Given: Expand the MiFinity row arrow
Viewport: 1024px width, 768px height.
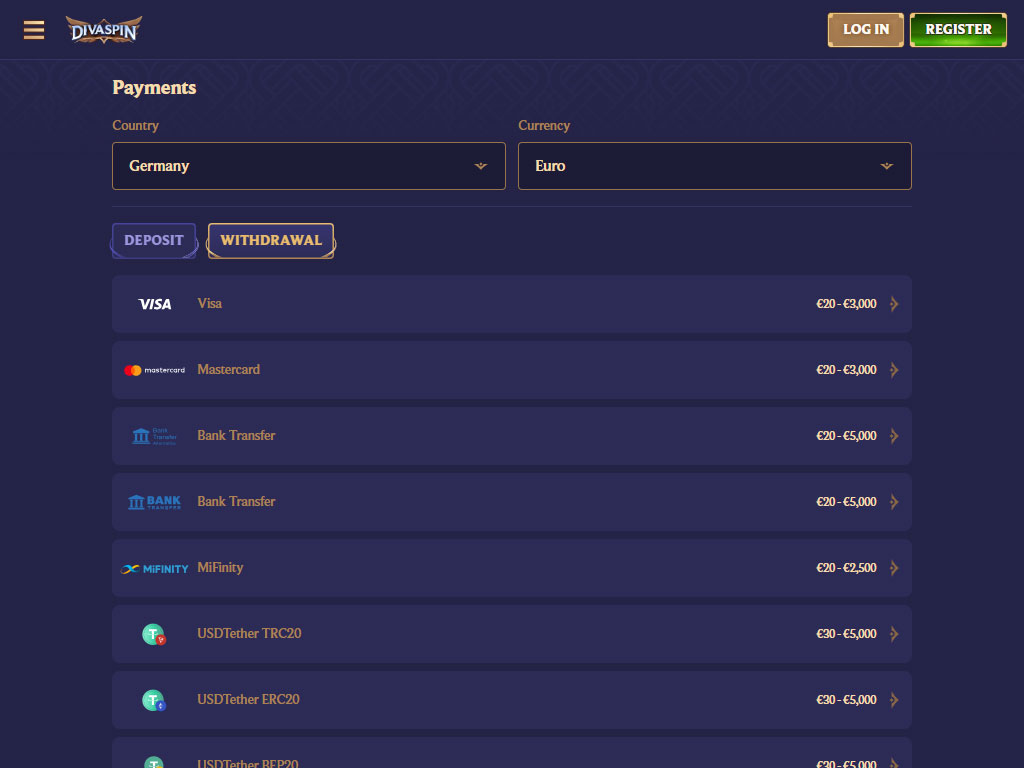Looking at the screenshot, I should coord(894,568).
